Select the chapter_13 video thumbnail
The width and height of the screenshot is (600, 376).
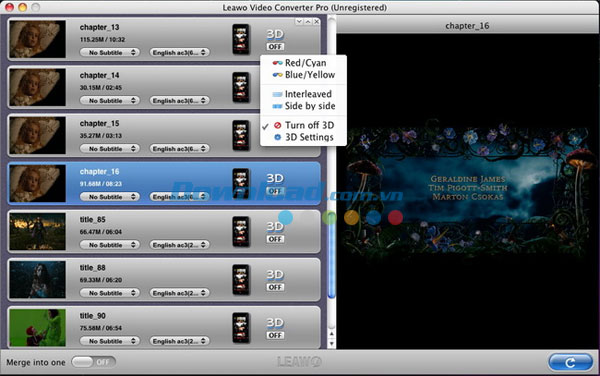click(x=38, y=39)
